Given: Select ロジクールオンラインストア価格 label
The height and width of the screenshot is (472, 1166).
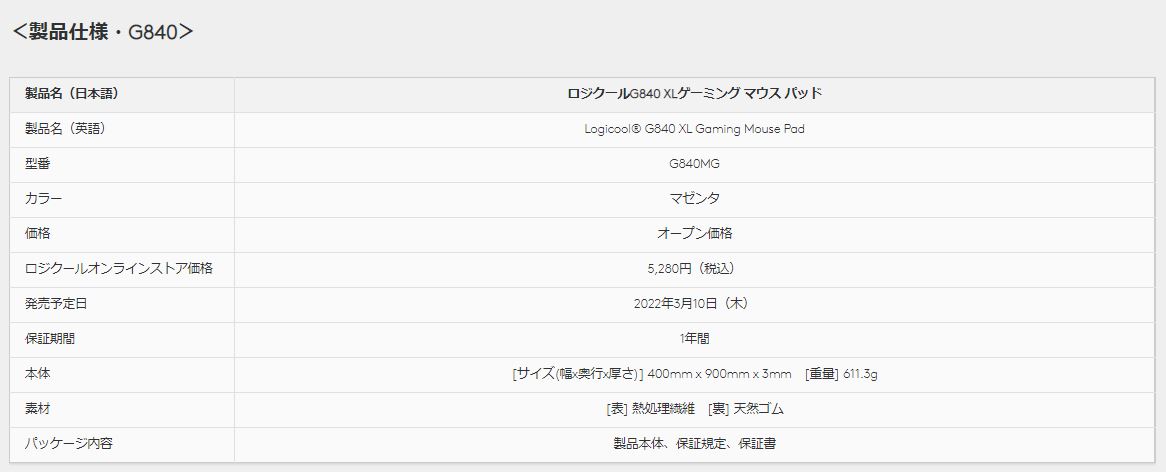Looking at the screenshot, I should click(x=119, y=268).
